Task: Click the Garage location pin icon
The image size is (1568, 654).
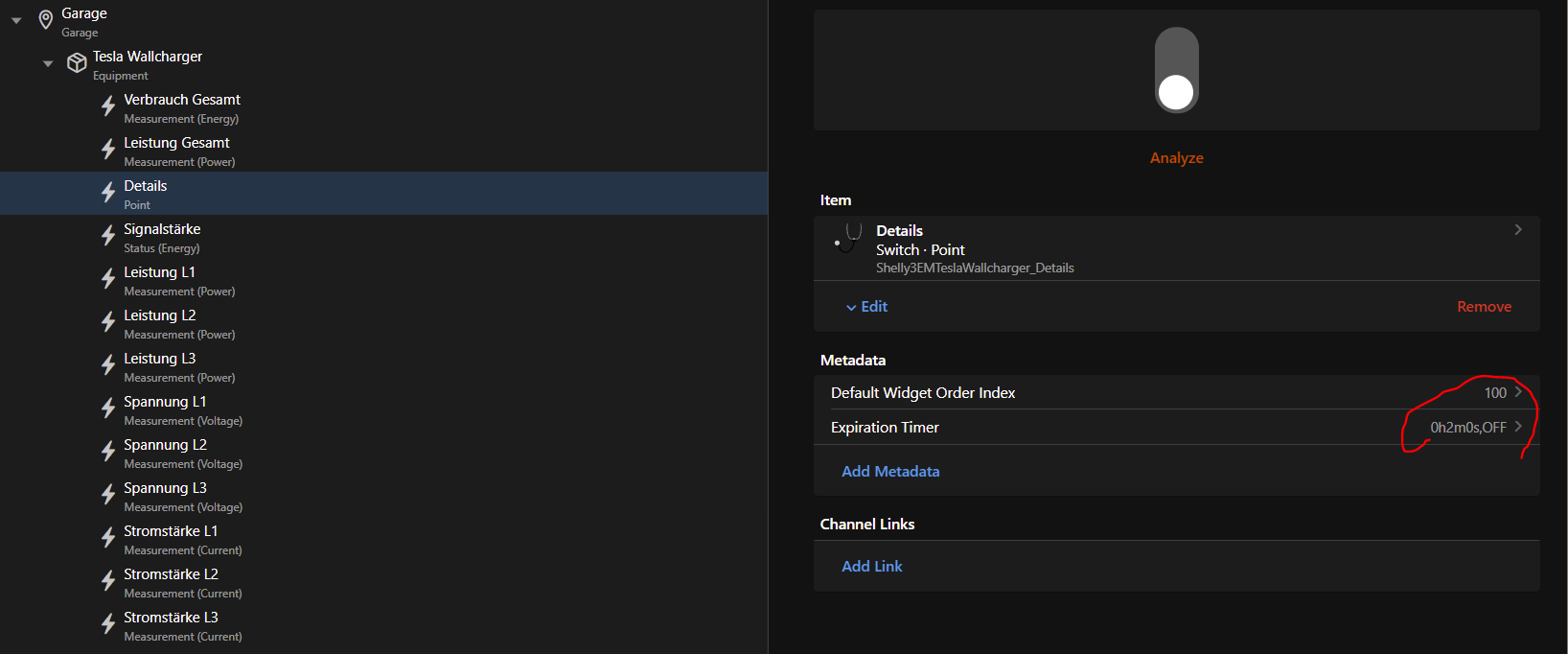Action: 45,20
